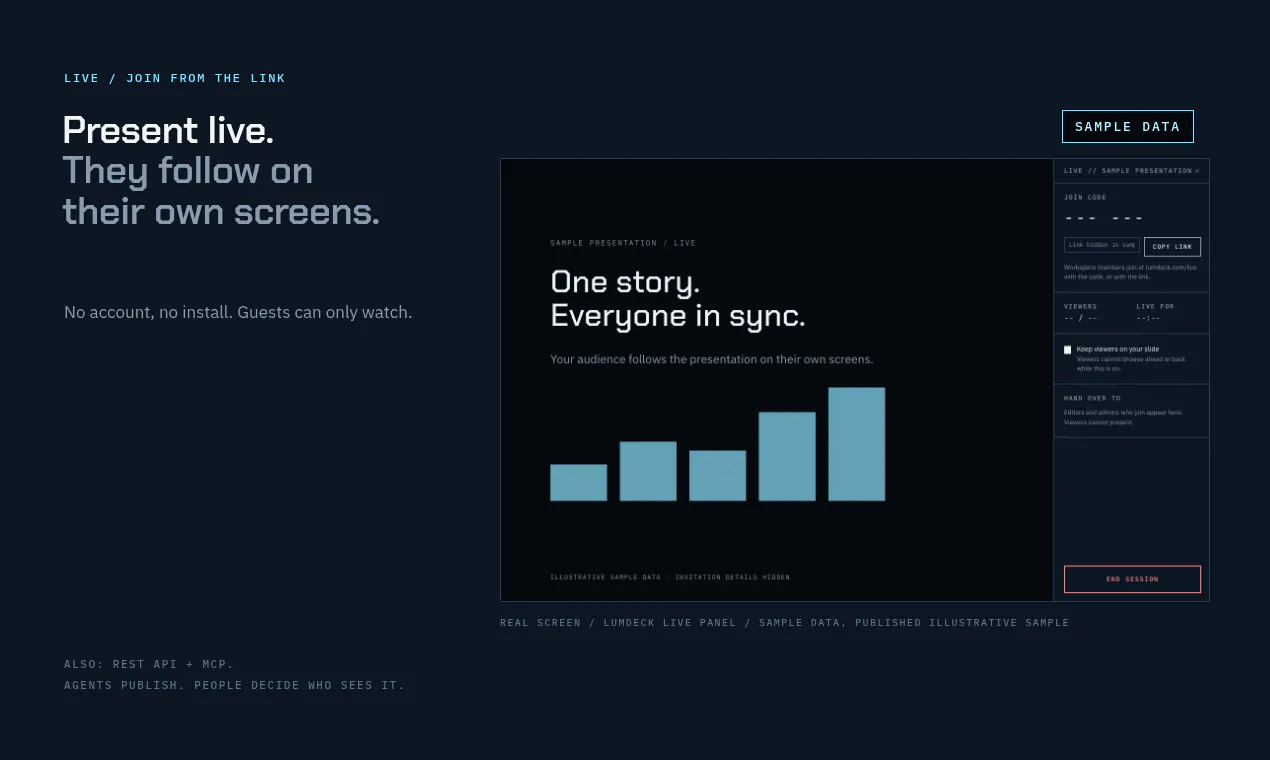This screenshot has height=760, width=1270.
Task: Click "LIVE / JOIN FROM THE LINK" label
Action: (x=175, y=78)
